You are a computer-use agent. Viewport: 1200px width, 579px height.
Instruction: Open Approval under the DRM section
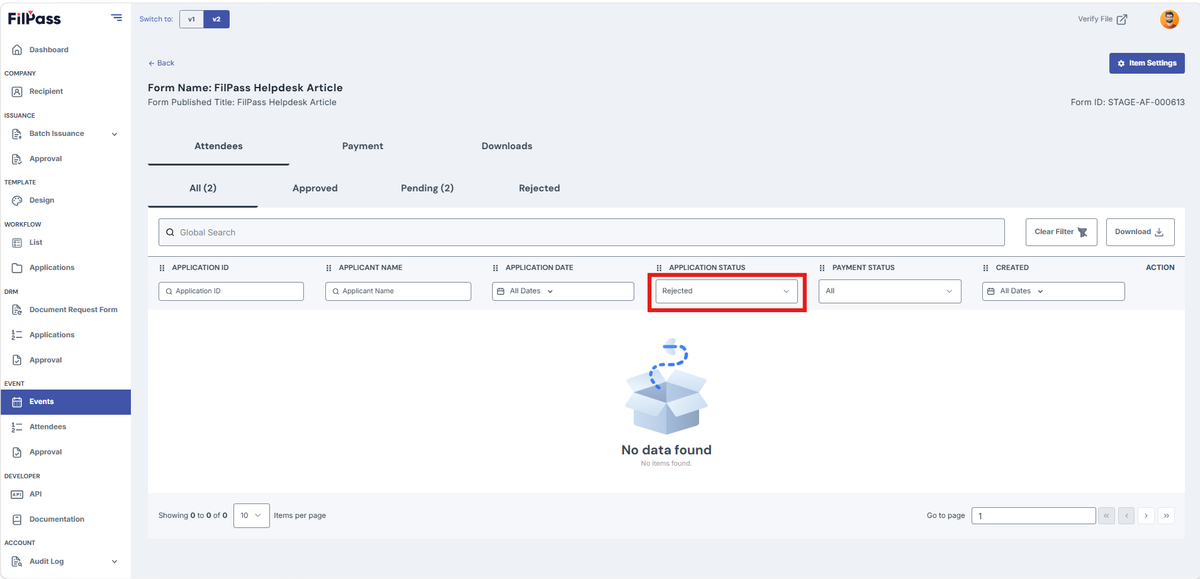45,360
